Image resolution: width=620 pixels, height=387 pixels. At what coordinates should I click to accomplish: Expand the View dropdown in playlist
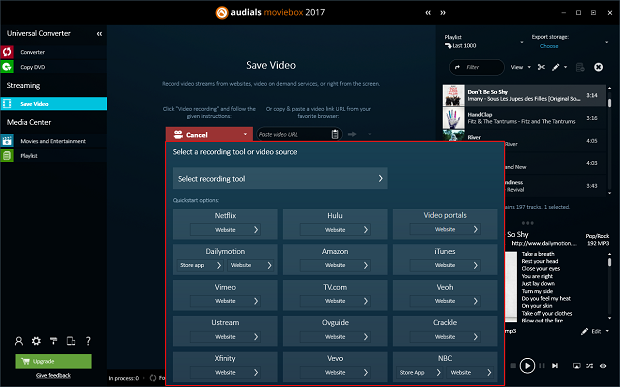click(520, 67)
